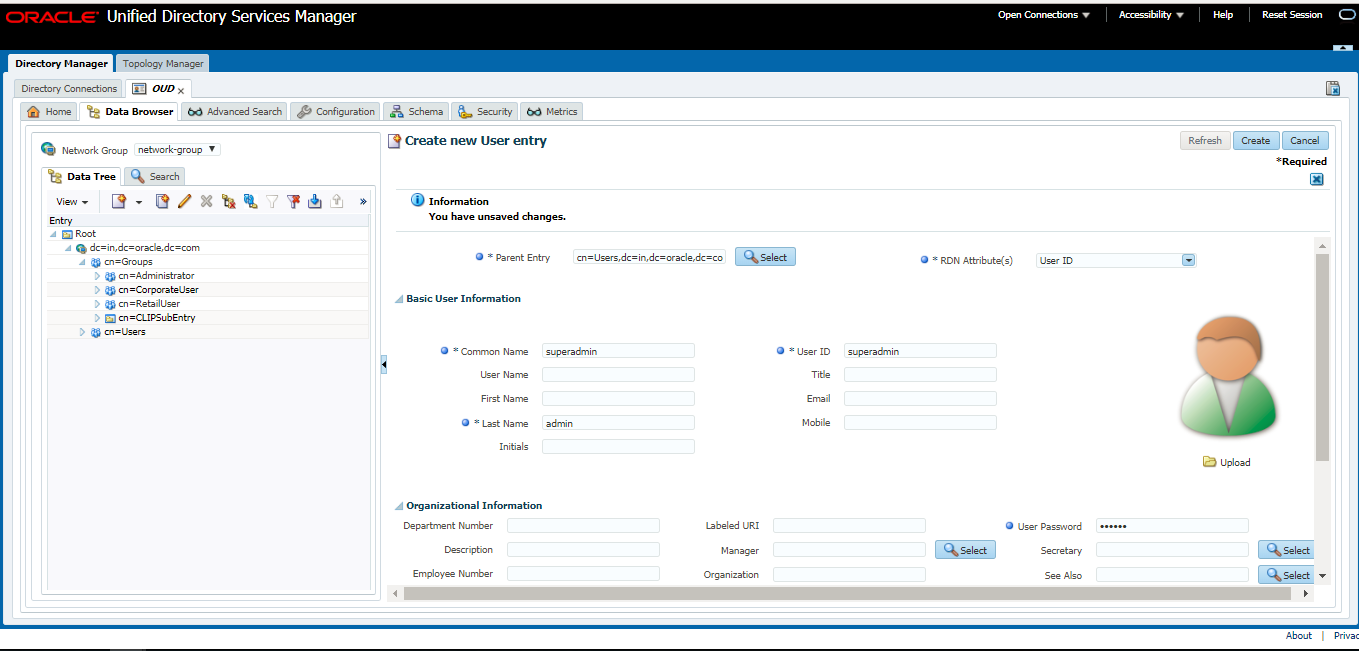
Task: Switch to the Data Tree tab
Action: [83, 176]
